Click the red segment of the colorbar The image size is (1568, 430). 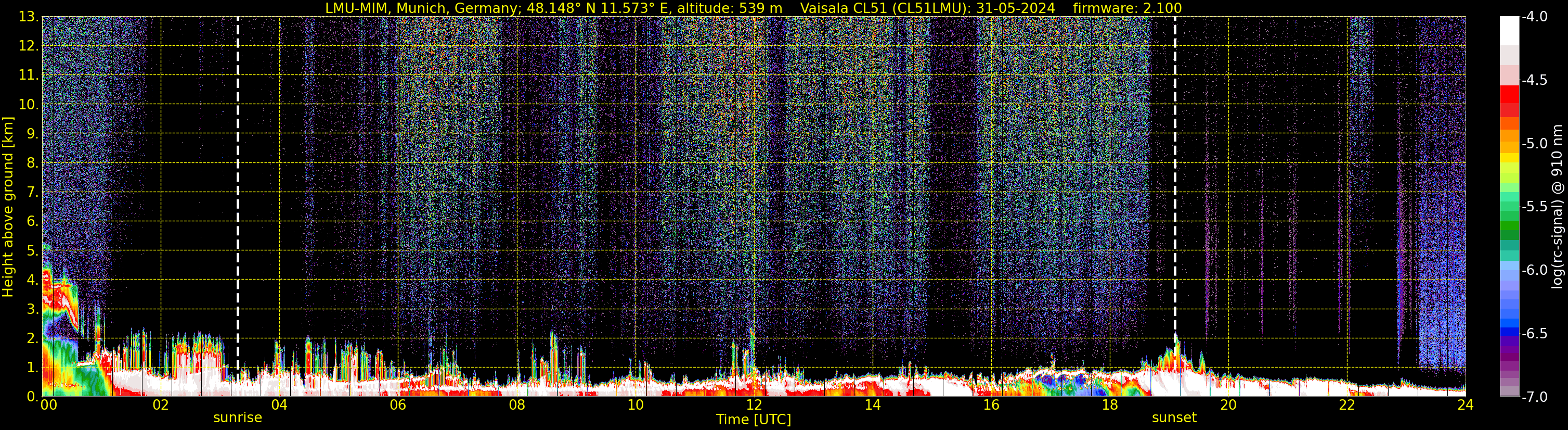[x=1510, y=94]
